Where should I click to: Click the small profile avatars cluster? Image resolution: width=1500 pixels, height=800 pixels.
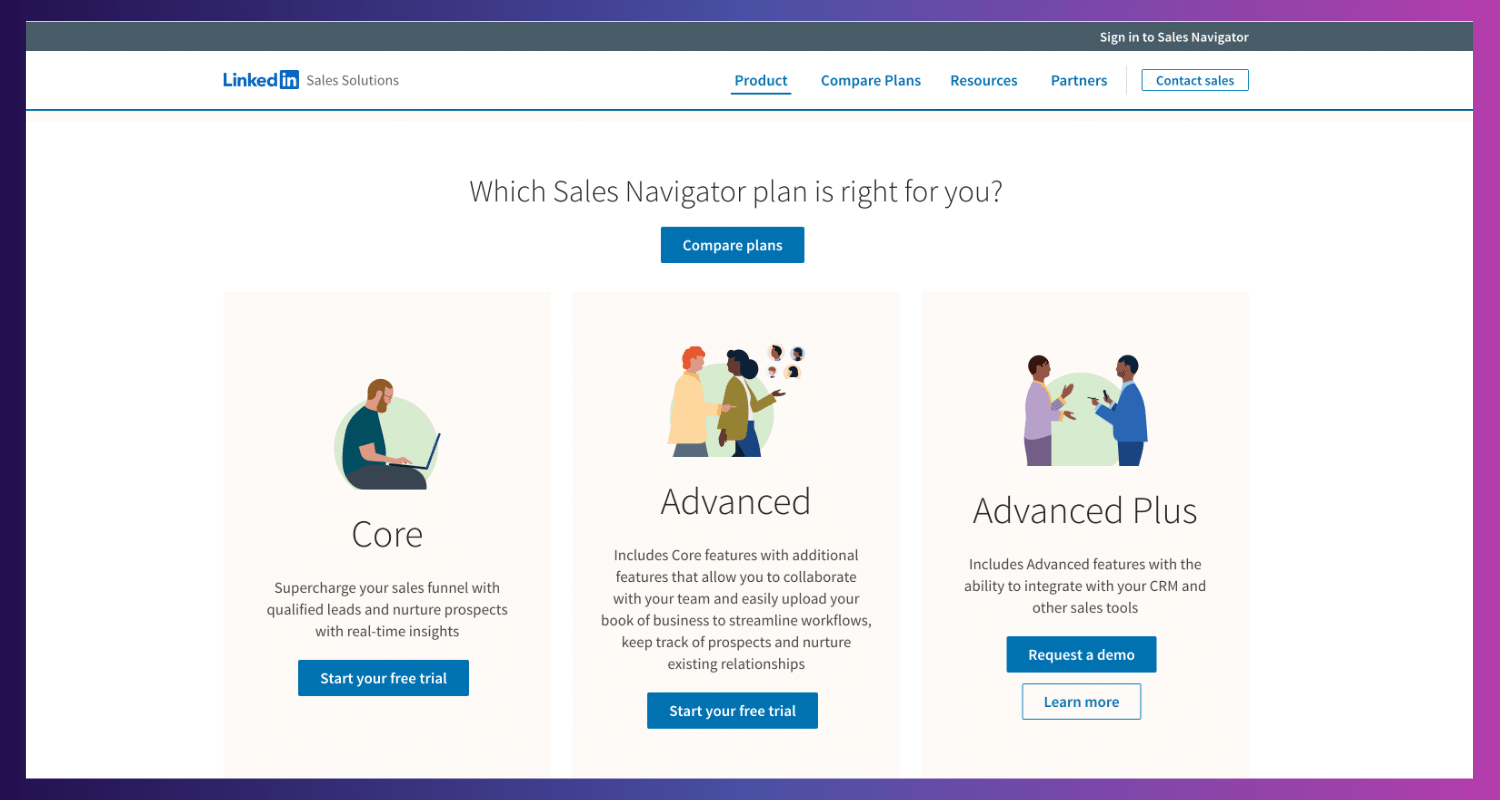point(785,362)
